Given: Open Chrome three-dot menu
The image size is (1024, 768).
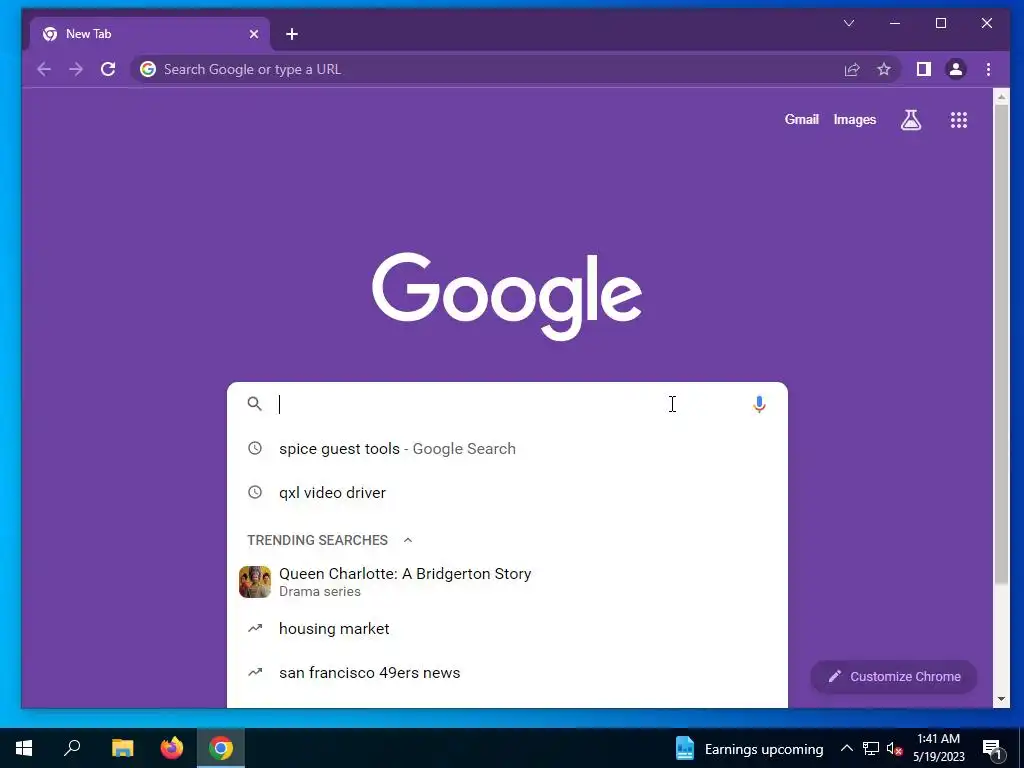Looking at the screenshot, I should coord(988,69).
